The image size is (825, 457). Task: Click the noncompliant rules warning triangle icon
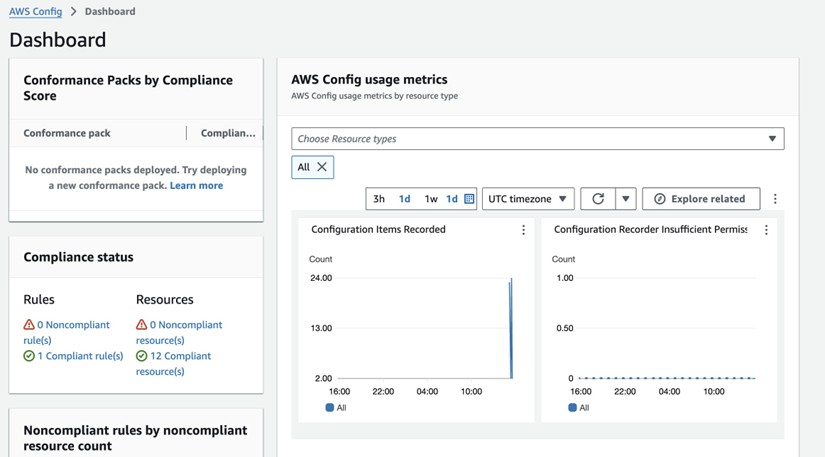click(x=29, y=325)
